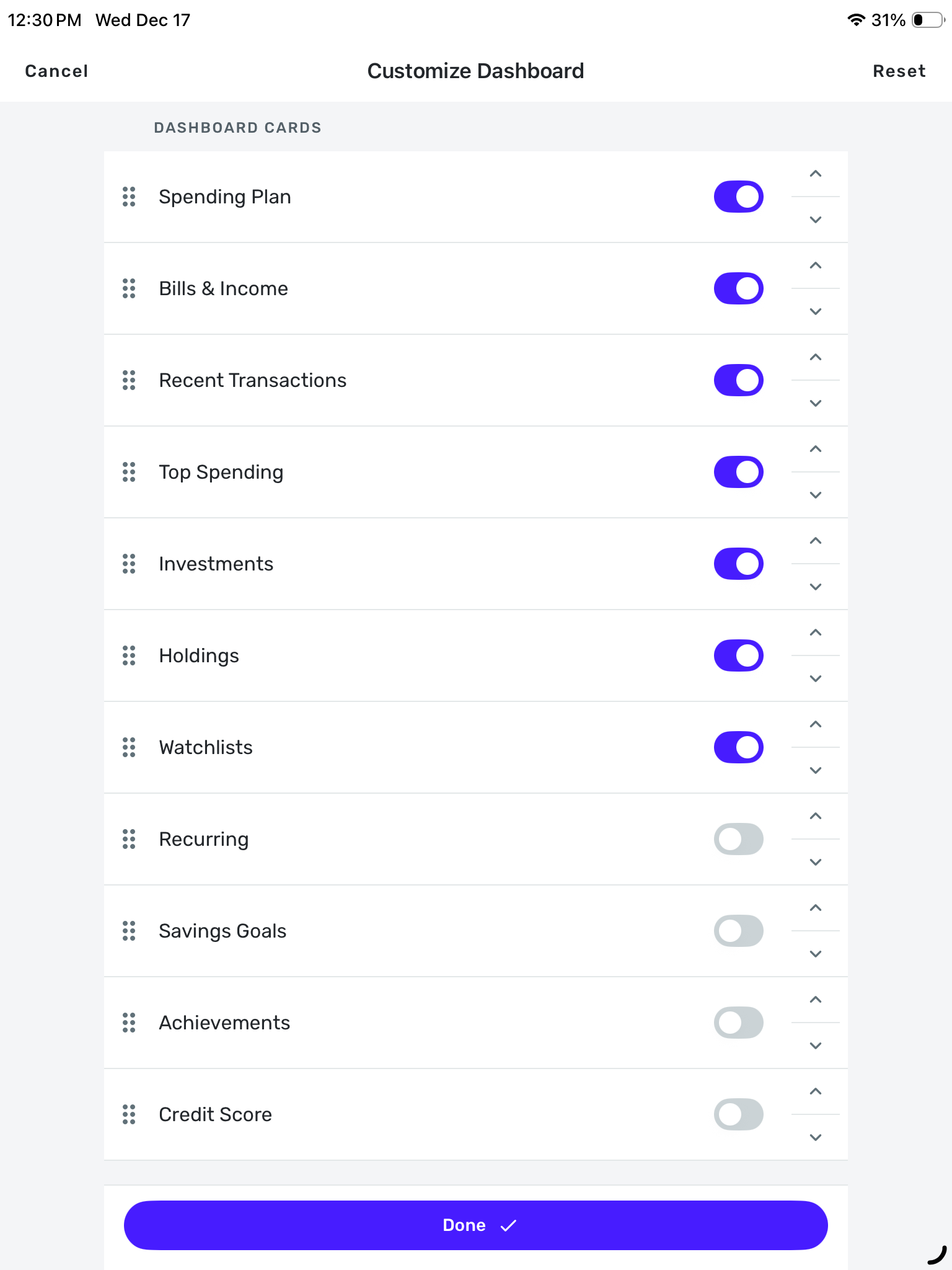The image size is (952, 1270).
Task: Grab the Spending Plan drag handle
Action: coord(129,197)
